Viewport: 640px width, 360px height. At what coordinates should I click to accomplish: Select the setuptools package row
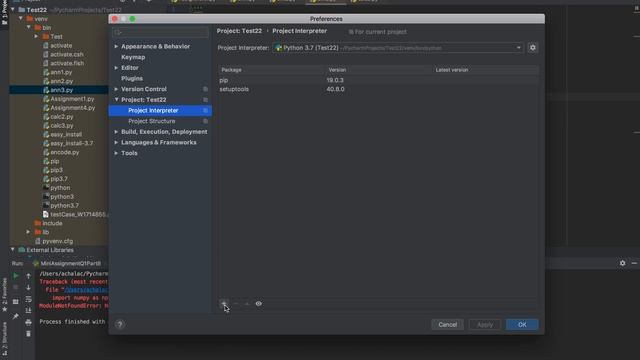click(378, 89)
